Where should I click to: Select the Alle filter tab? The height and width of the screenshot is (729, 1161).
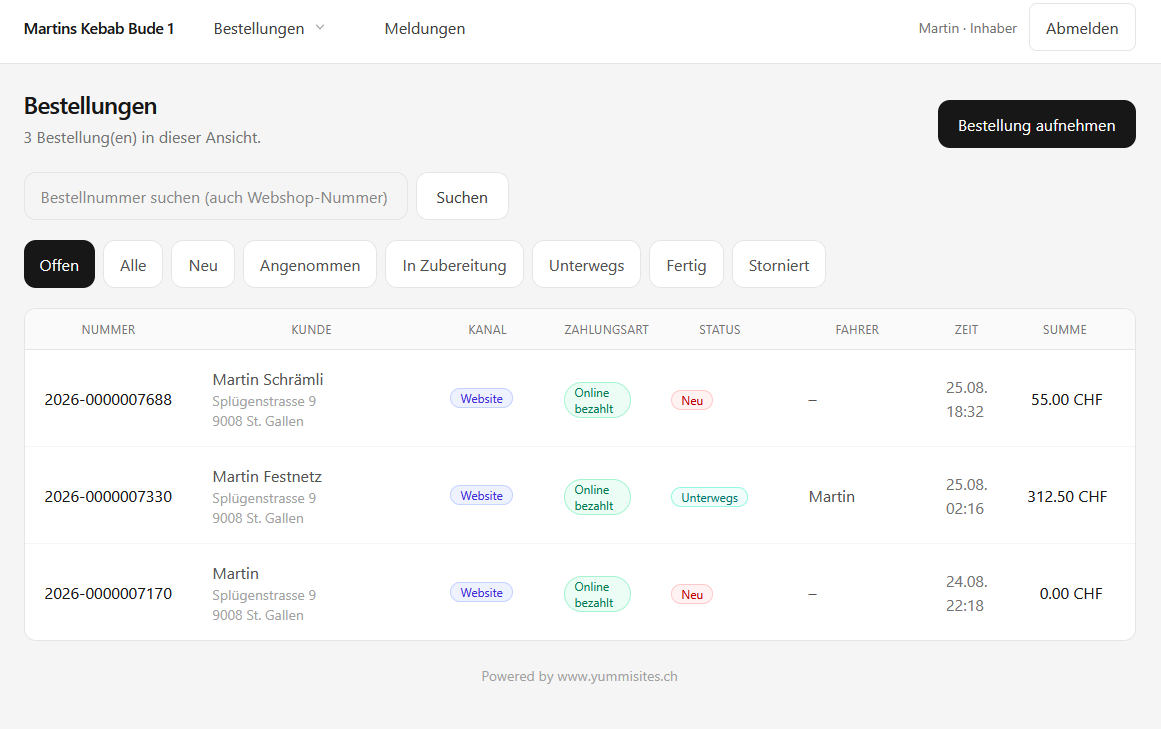click(133, 264)
